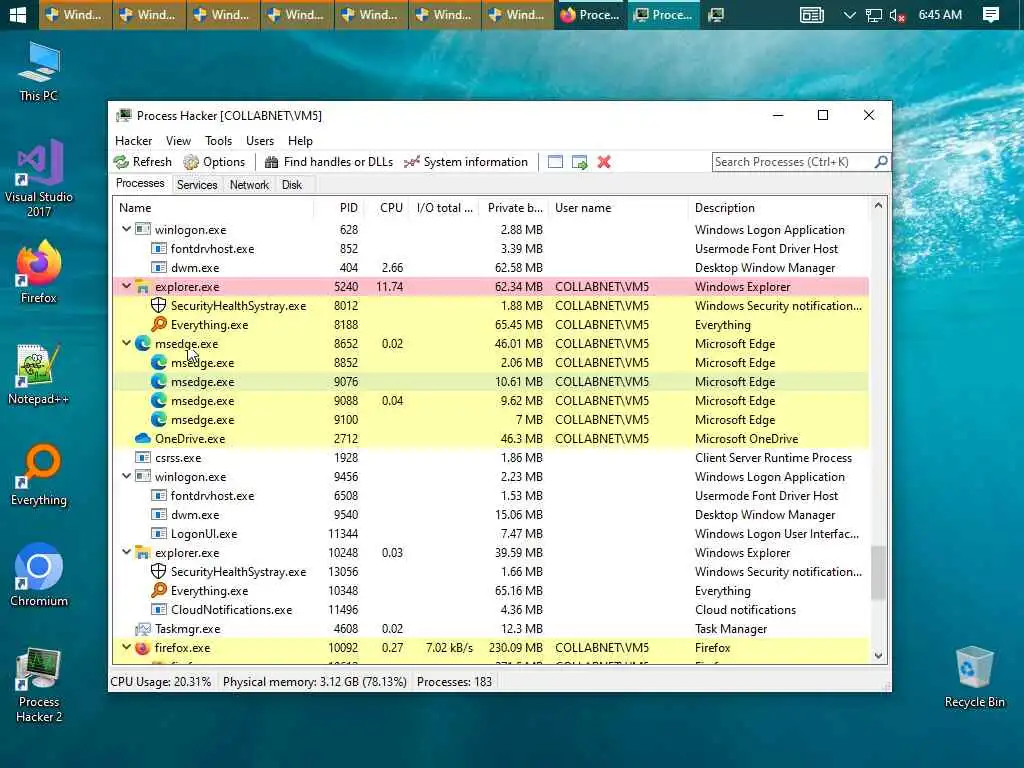Sort by User name column header
1024x768 pixels.
(618, 208)
